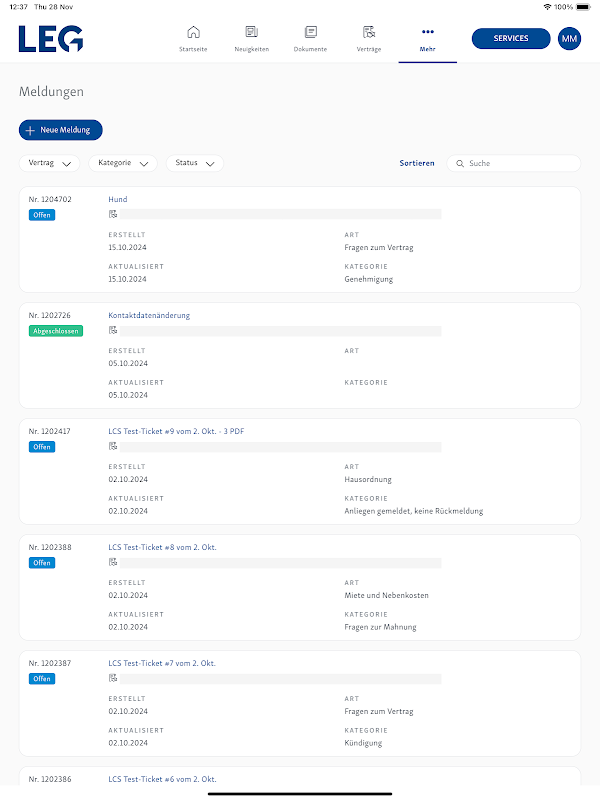Click the battery status icon
Image resolution: width=600 pixels, height=800 pixels.
click(x=584, y=7)
